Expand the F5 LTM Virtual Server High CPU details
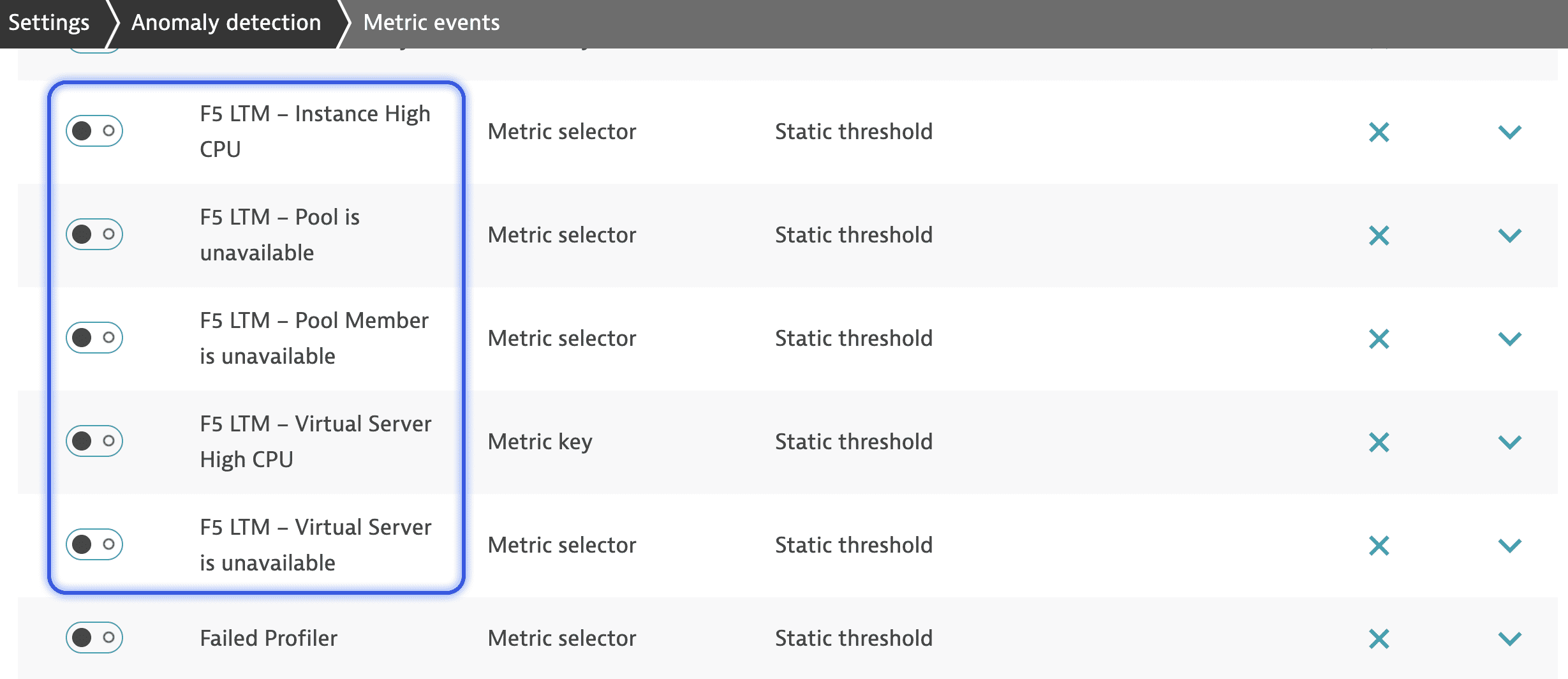Viewport: 1568px width, 679px height. point(1511,441)
